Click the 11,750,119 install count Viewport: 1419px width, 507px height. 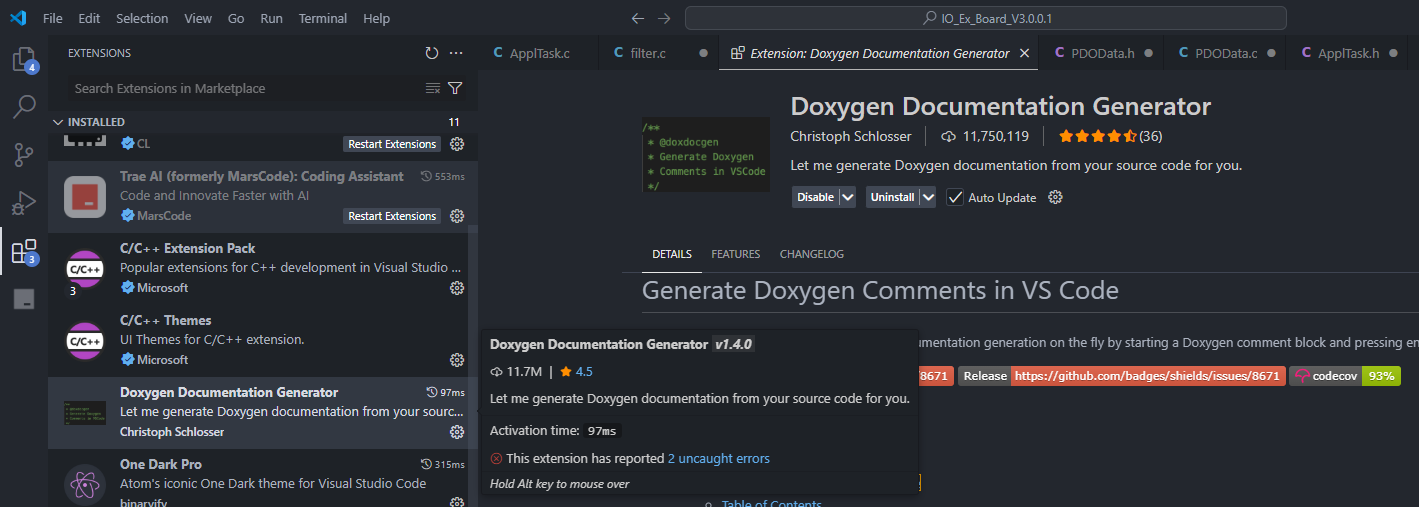984,135
